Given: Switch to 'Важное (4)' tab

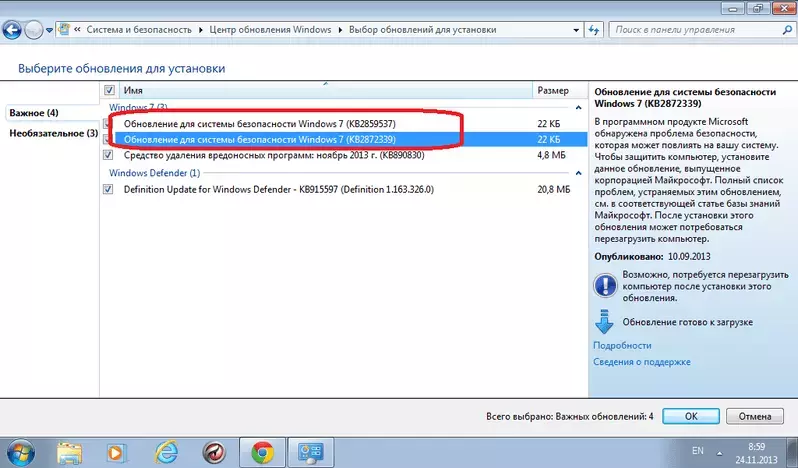Looking at the screenshot, I should [x=34, y=112].
